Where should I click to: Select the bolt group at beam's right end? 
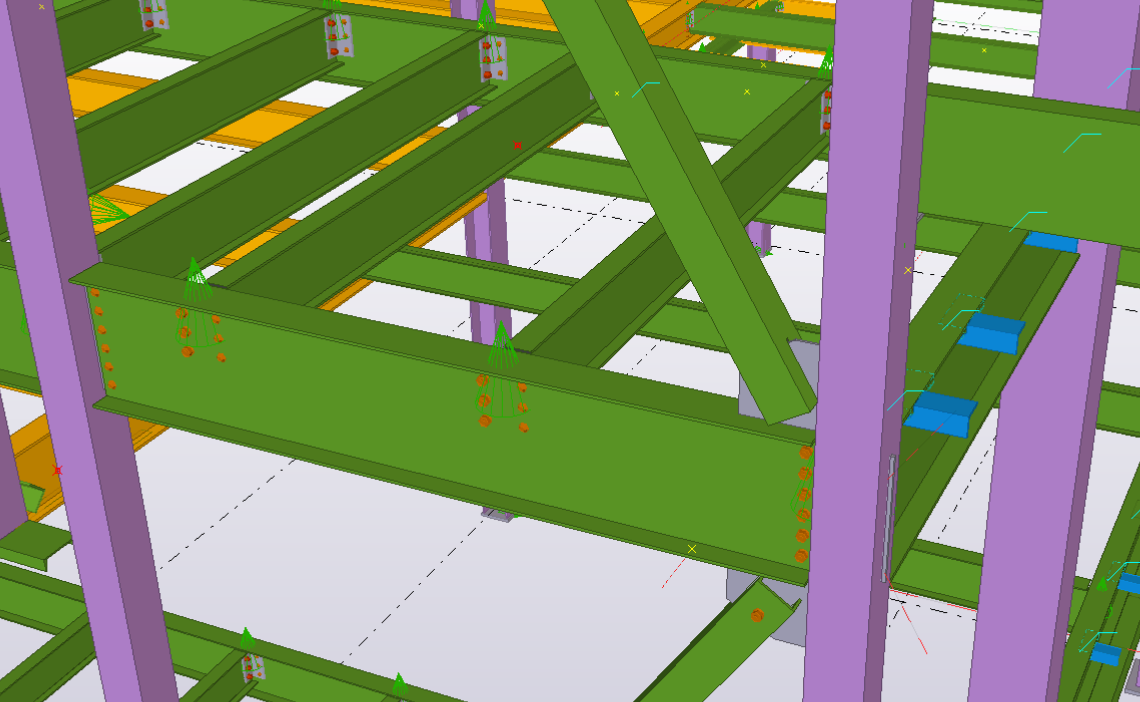click(803, 504)
